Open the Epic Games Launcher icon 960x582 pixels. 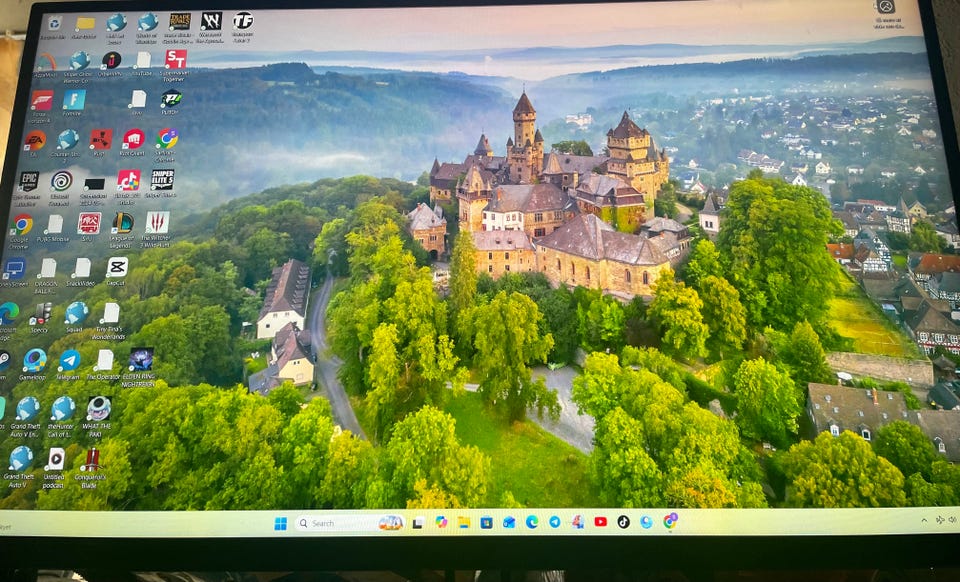point(28,181)
